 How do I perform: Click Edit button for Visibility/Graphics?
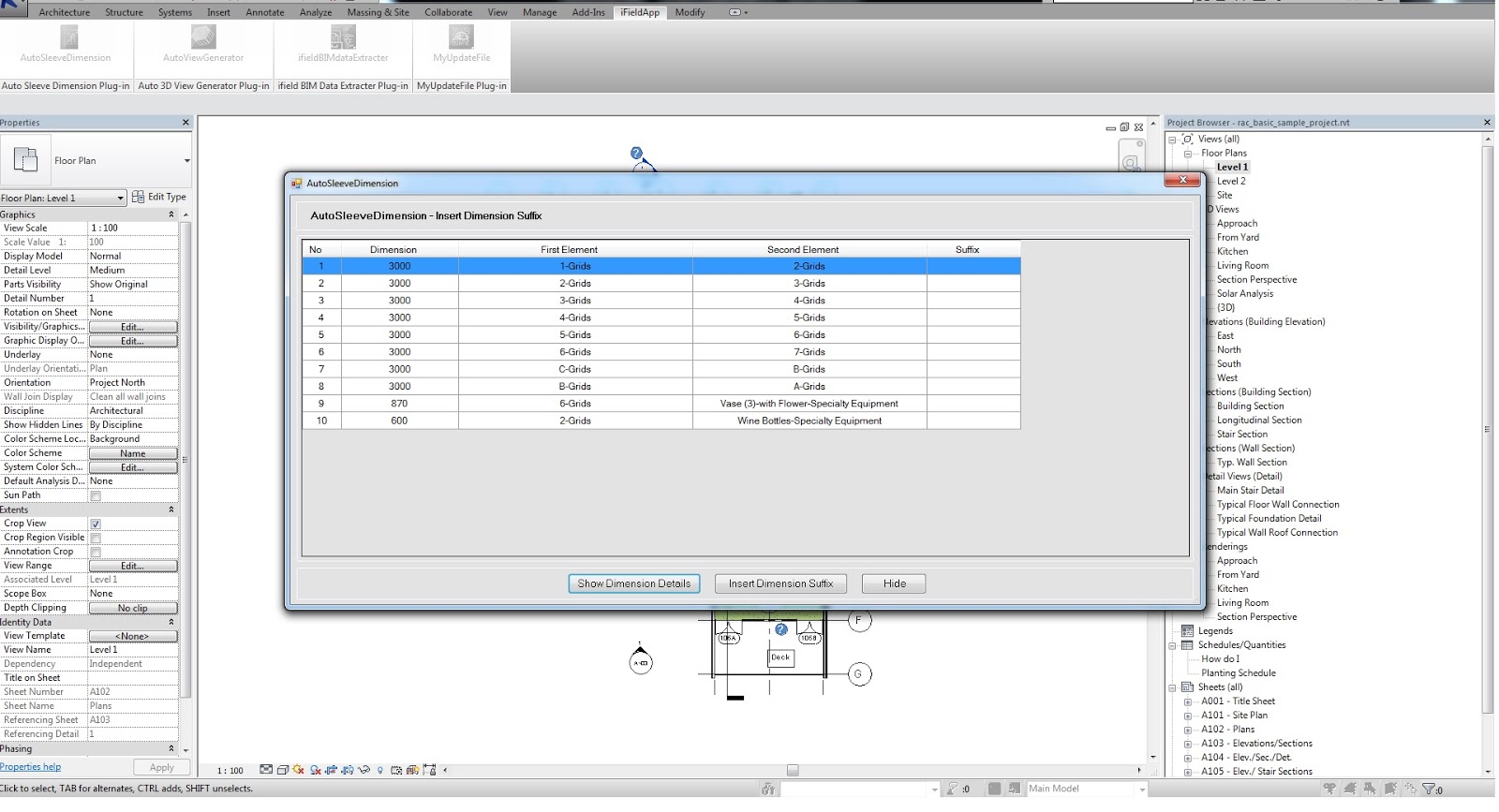133,327
